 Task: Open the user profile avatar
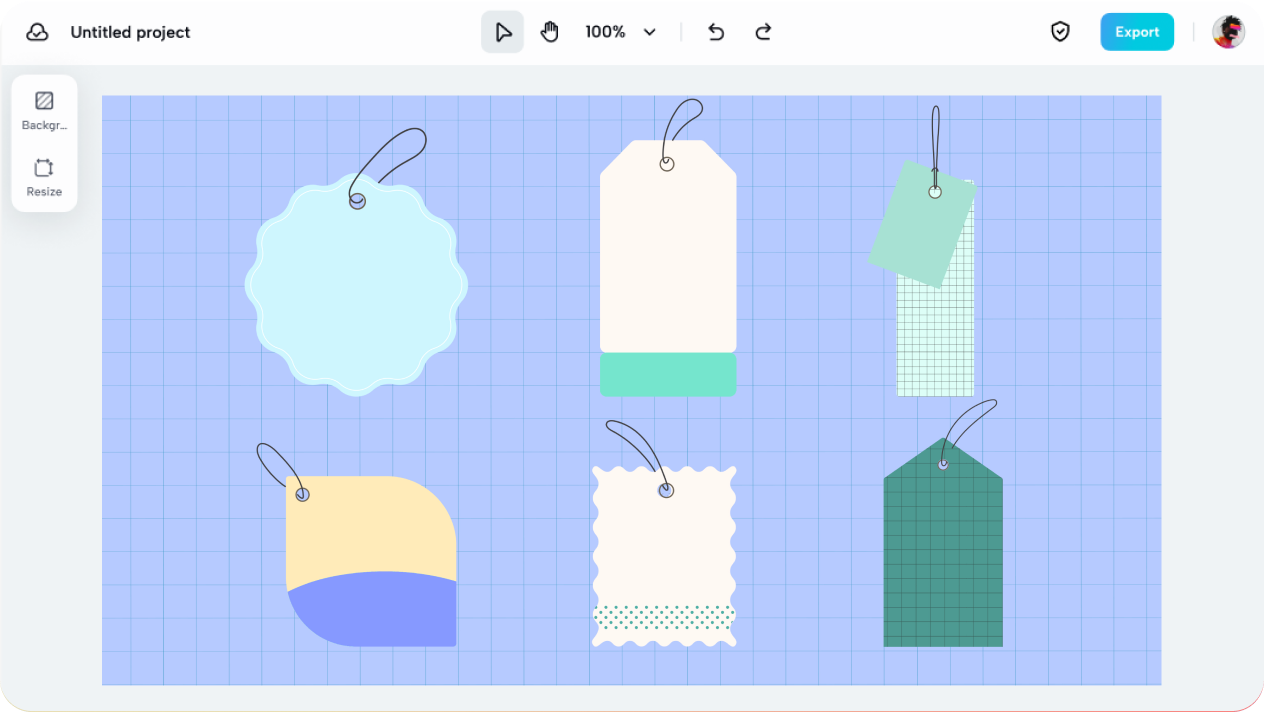point(1229,32)
